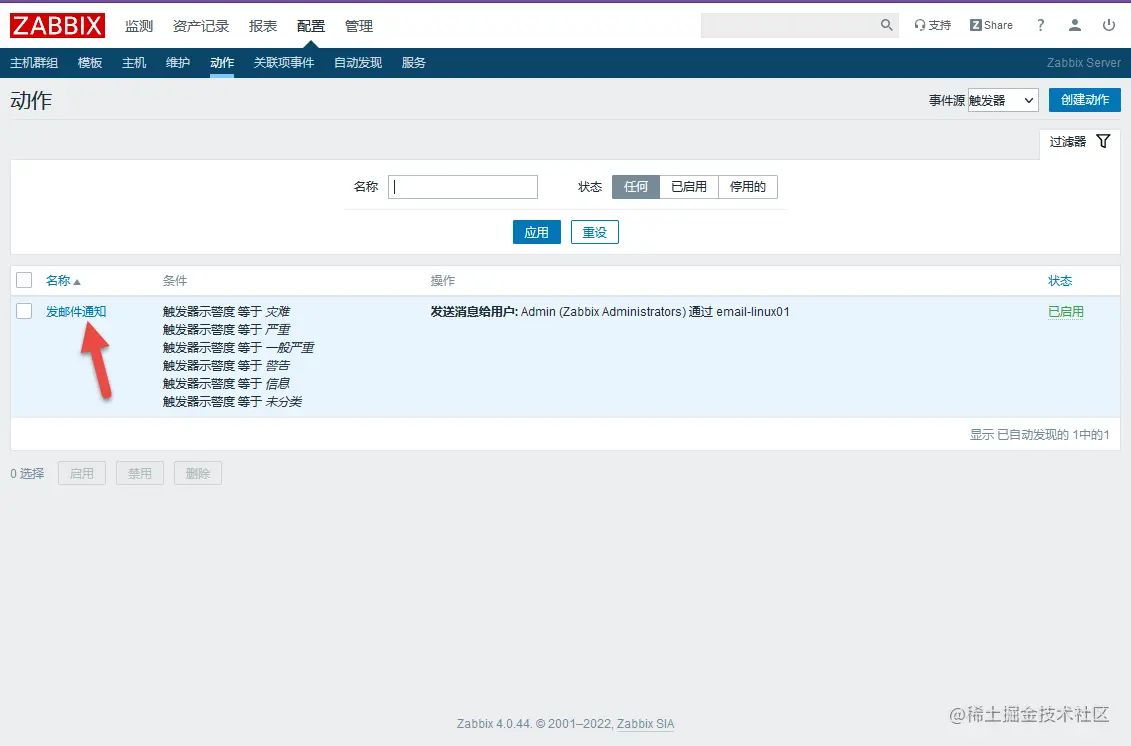Image resolution: width=1131 pixels, height=746 pixels.
Task: Go to the 服务 submenu
Action: click(414, 63)
